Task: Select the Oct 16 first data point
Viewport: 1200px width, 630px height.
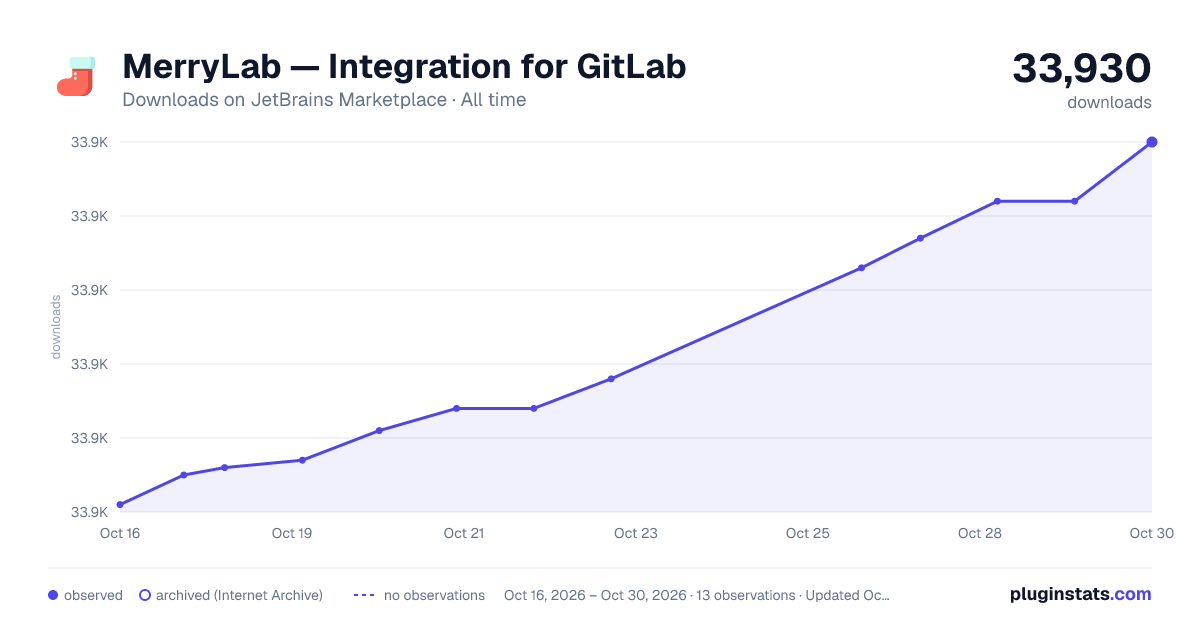Action: tap(120, 505)
